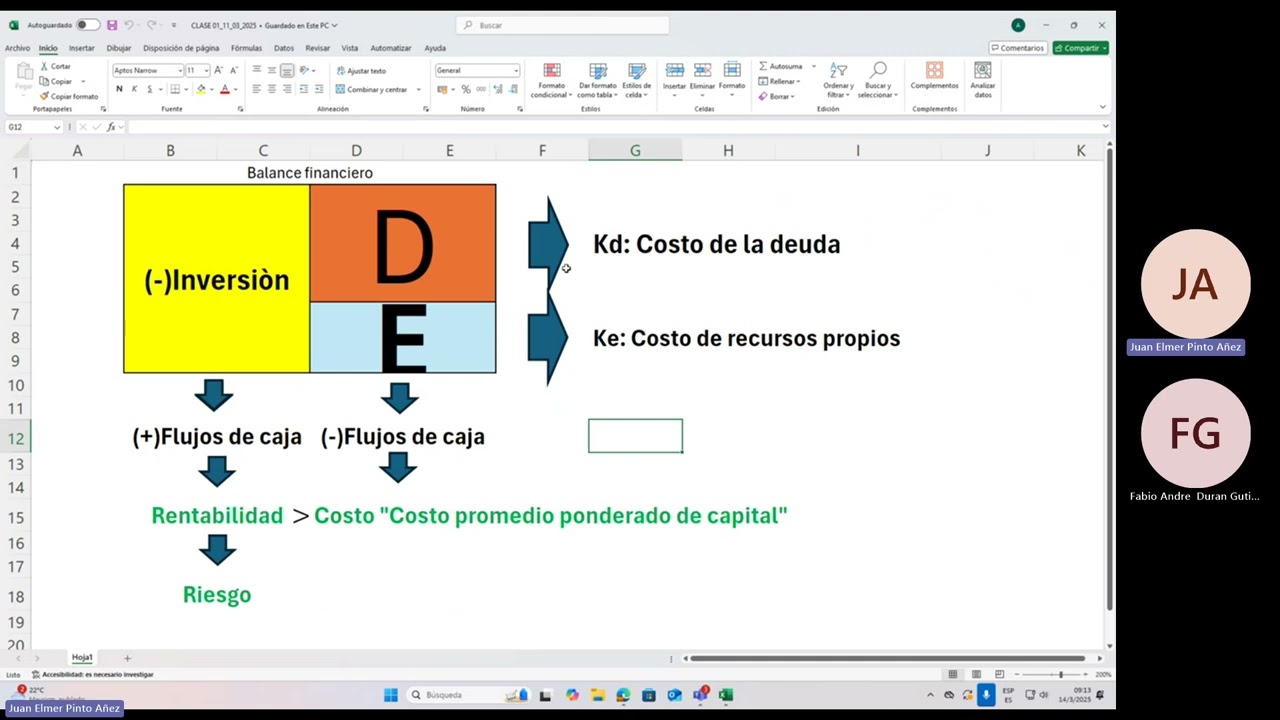This screenshot has height=720, width=1280.
Task: Open borders dropdown arrow
Action: 186,89
